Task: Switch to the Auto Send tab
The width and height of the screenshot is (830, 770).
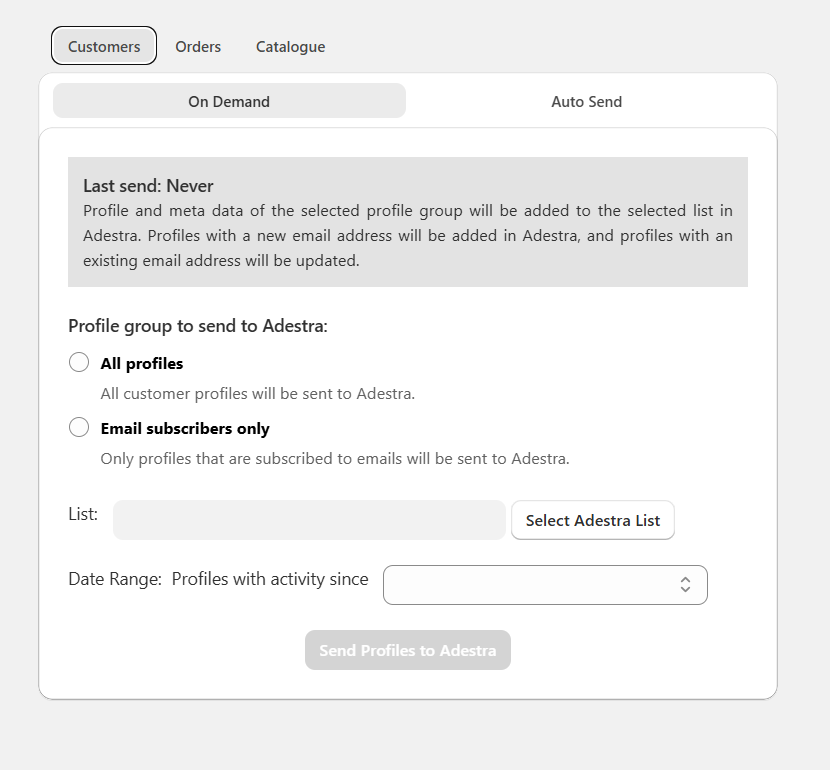Action: (x=586, y=101)
